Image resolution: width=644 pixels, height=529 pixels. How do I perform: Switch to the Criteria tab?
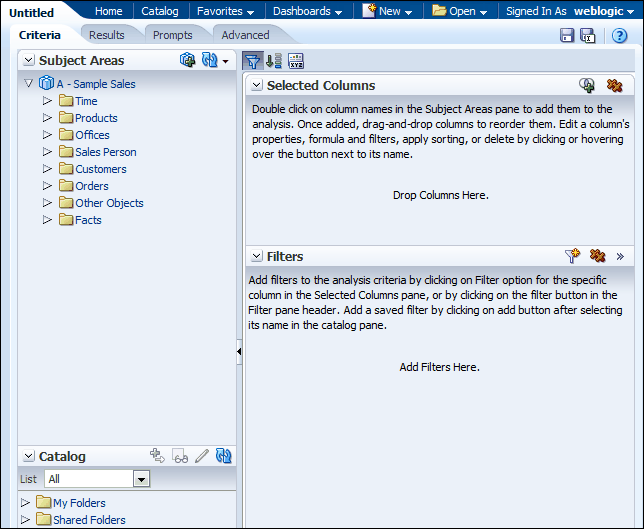coord(40,35)
